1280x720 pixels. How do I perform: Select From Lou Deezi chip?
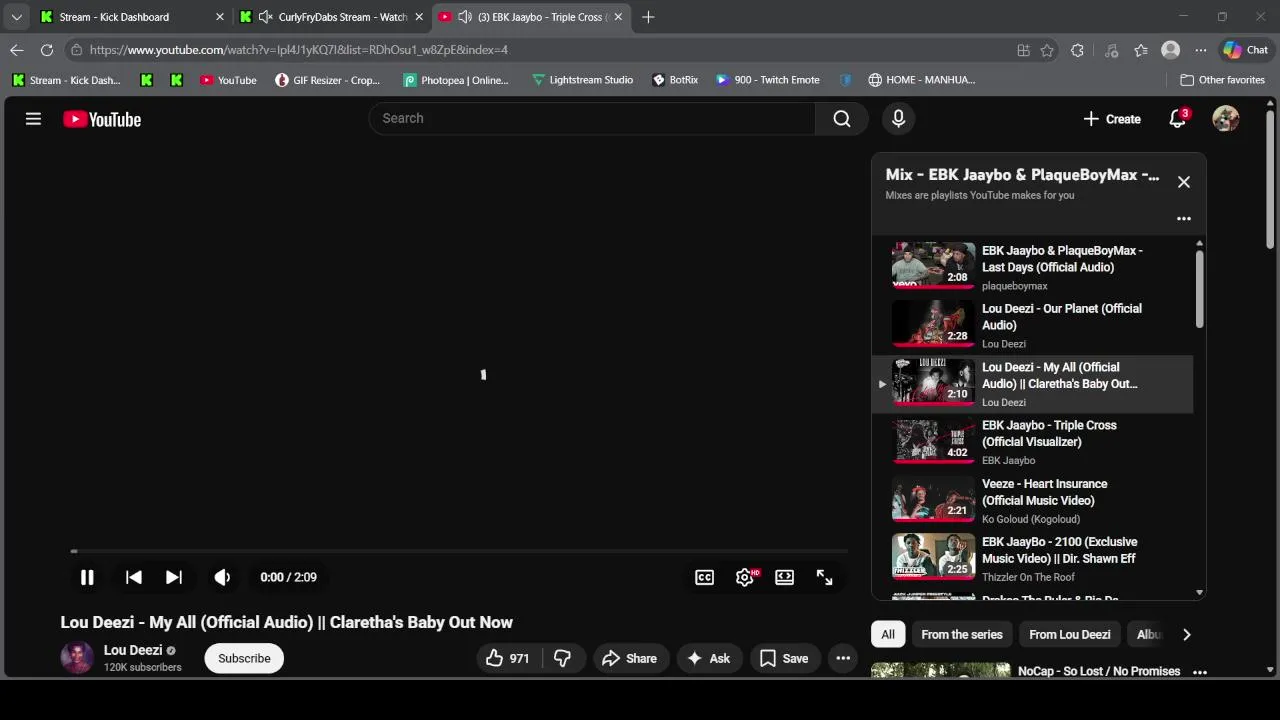(1070, 634)
